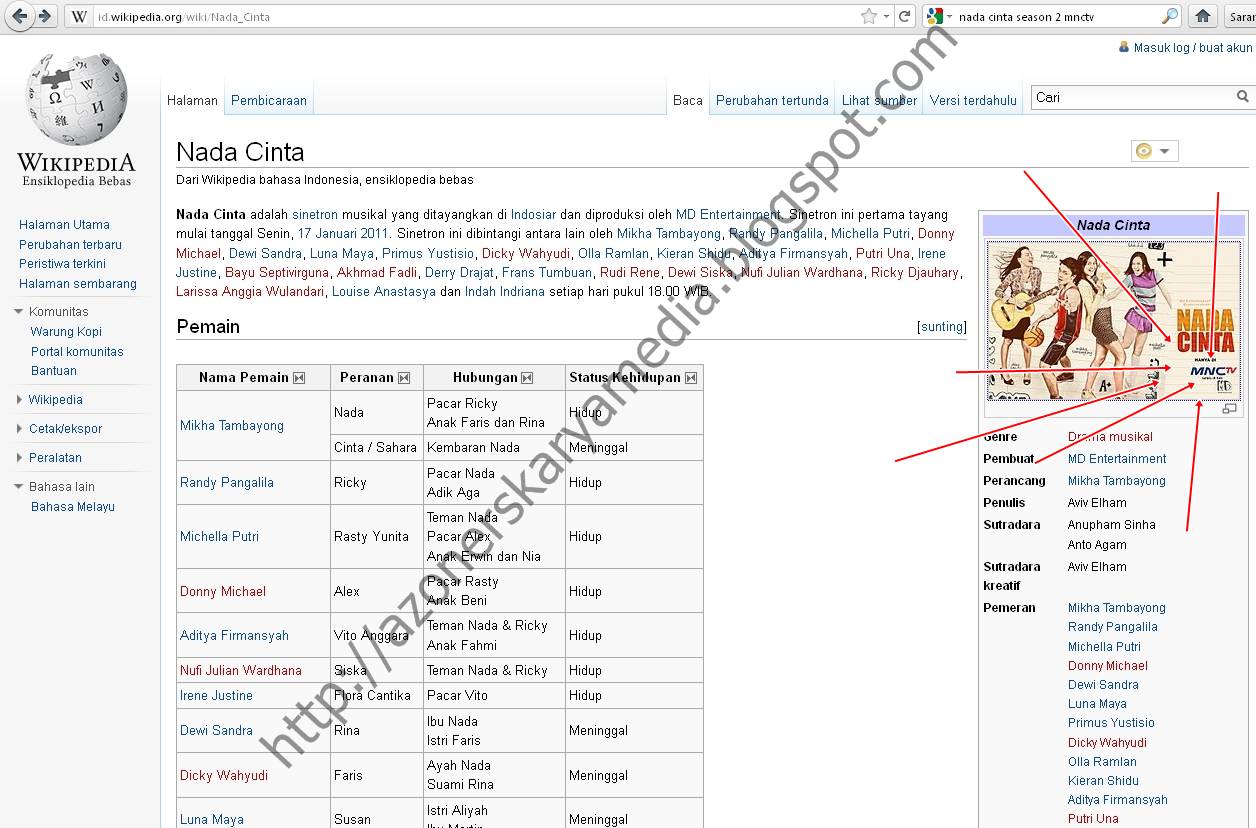1256x828 pixels.
Task: Open Halaman sembarang random page link
Action: (78, 283)
